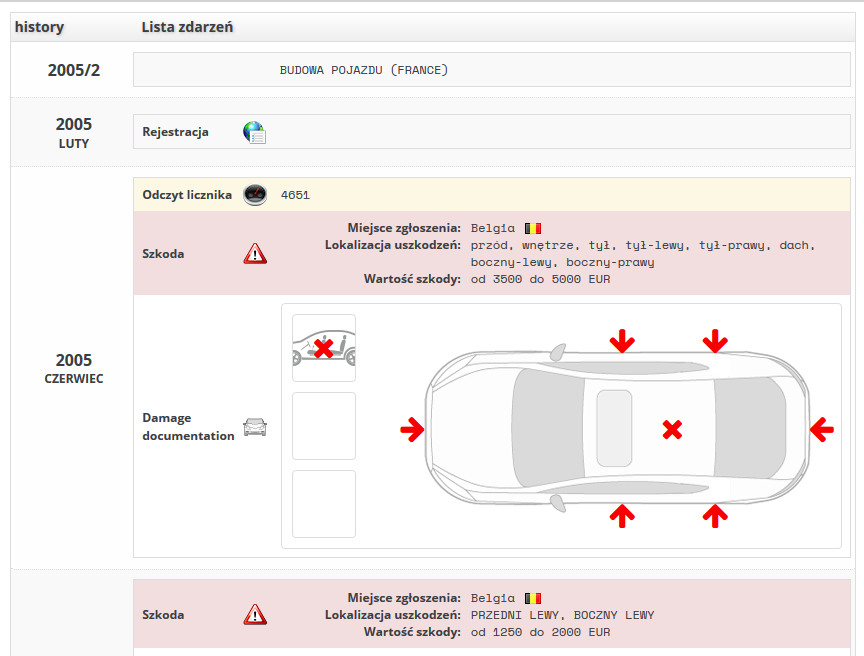The height and width of the screenshot is (656, 864).
Task: Click the red arrow at the car's right end
Action: click(822, 430)
